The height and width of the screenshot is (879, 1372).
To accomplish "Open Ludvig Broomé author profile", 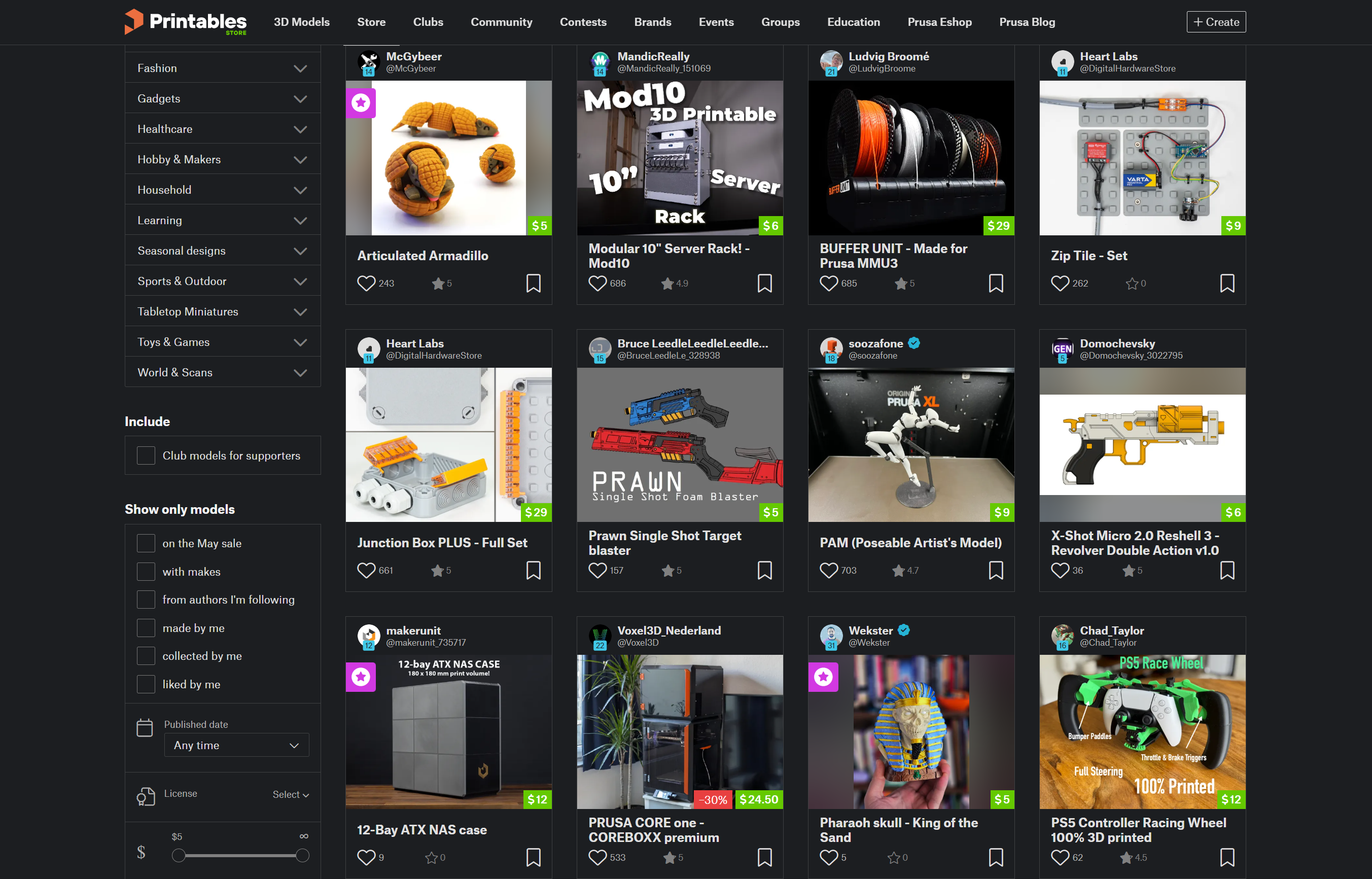I will pyautogui.click(x=889, y=56).
